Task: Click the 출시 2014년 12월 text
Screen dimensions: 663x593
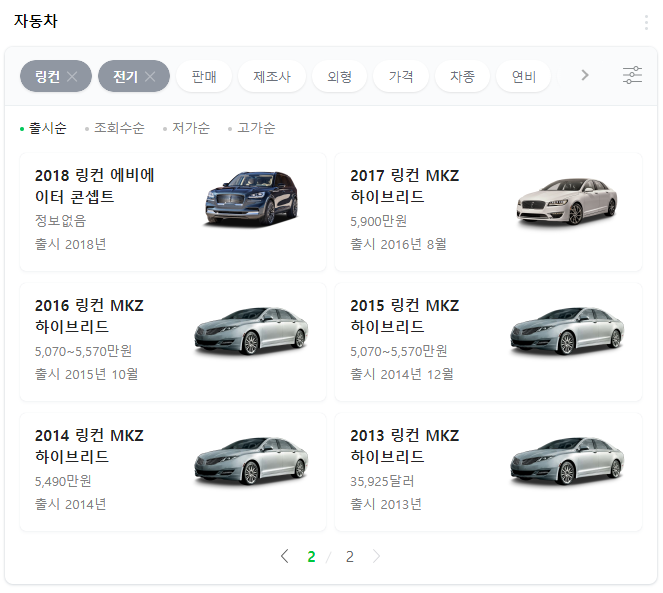Action: (402, 374)
